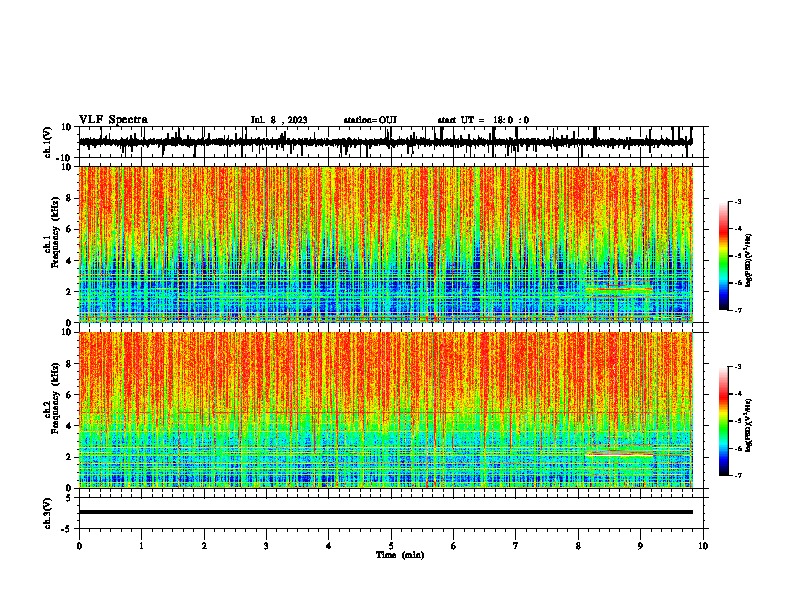This screenshot has width=792, height=612.
Task: Click the -7 value below ch.2 colorbar
Action: (738, 475)
